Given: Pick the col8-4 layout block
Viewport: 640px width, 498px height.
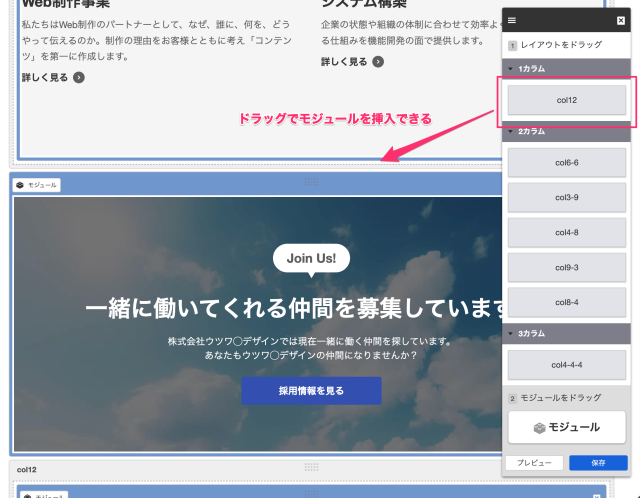Looking at the screenshot, I should tap(566, 301).
